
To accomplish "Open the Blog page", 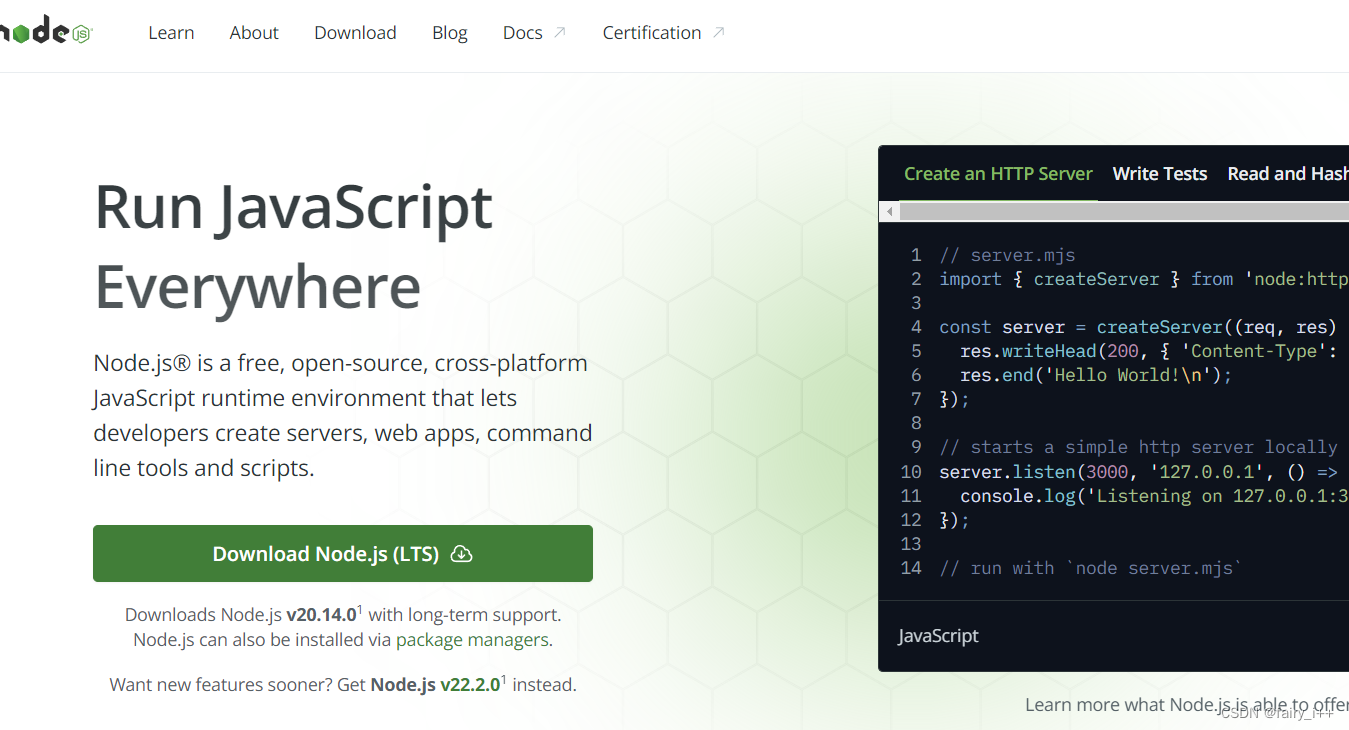I will pos(450,33).
